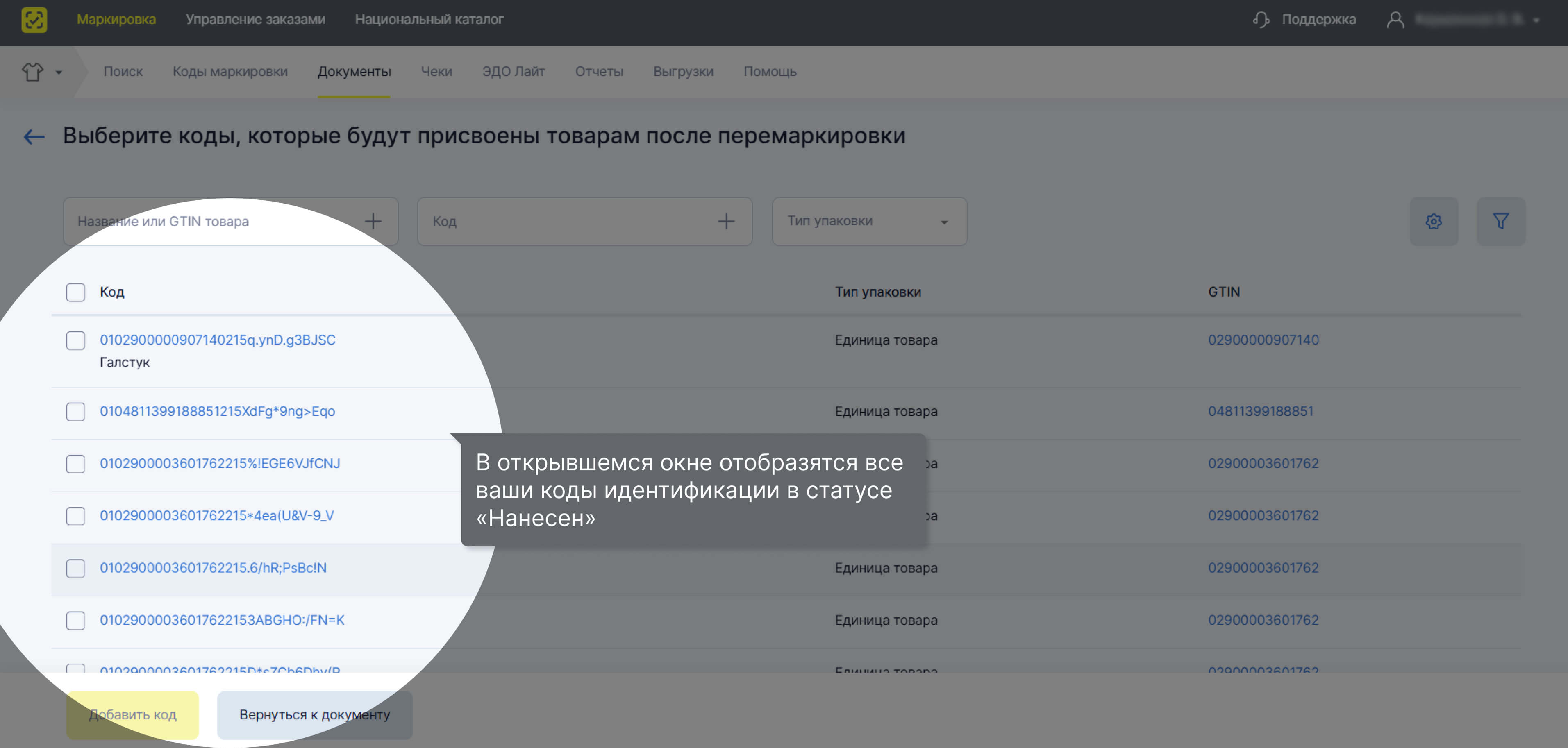Click the user profile icon

[1396, 20]
